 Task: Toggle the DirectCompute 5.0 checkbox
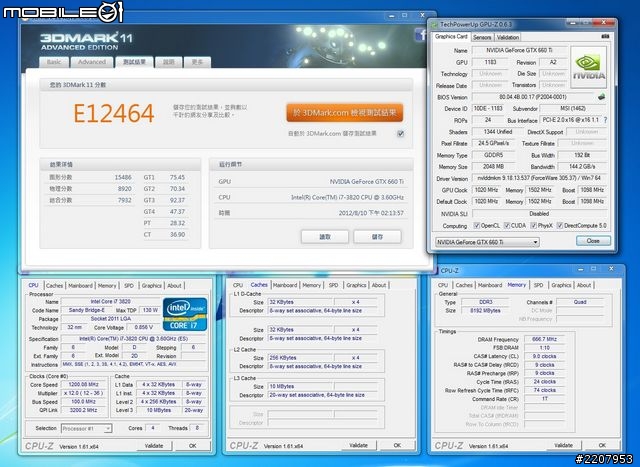click(x=560, y=225)
